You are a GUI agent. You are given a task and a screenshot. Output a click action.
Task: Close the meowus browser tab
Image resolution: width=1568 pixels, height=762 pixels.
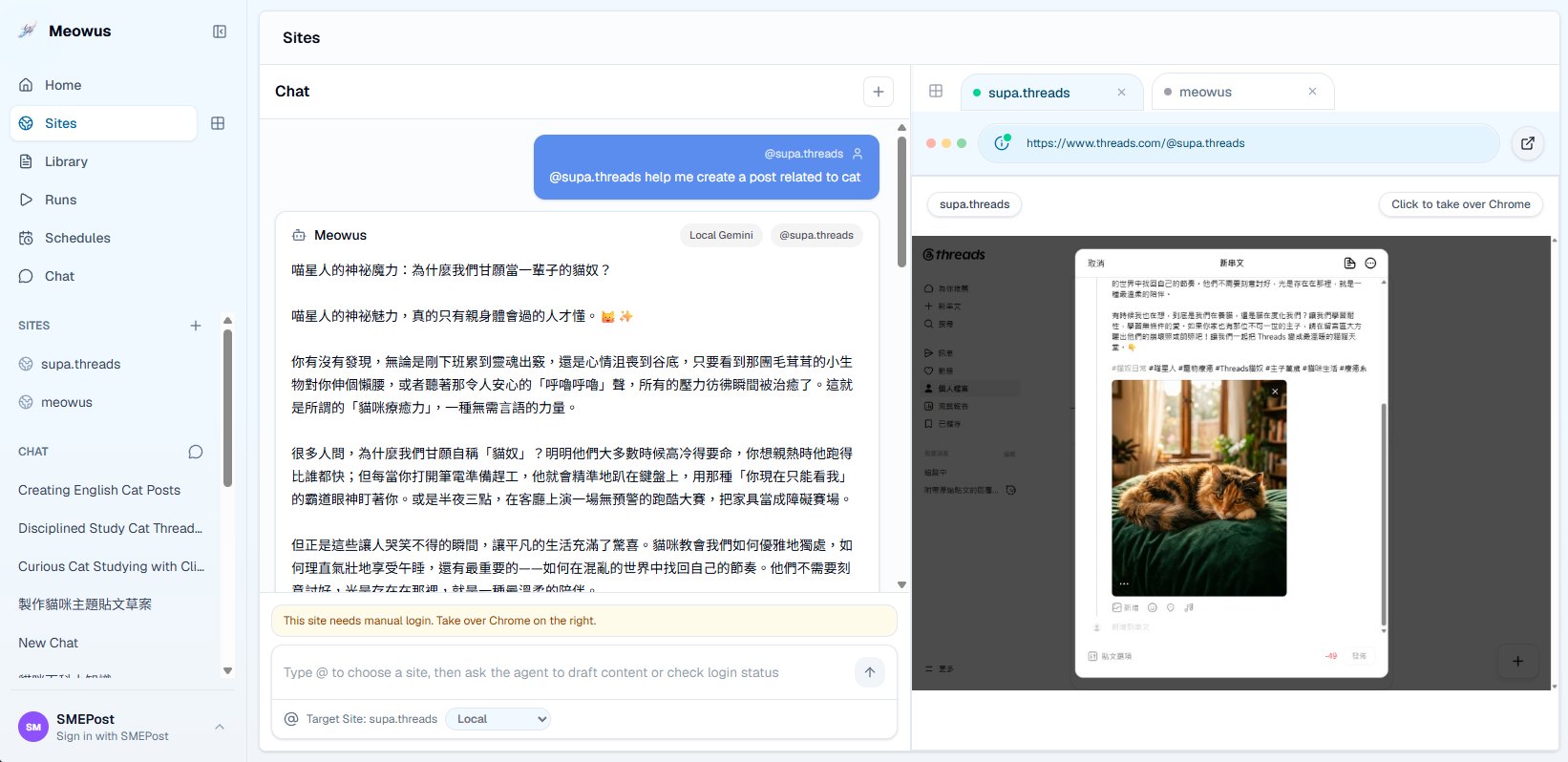click(1312, 92)
